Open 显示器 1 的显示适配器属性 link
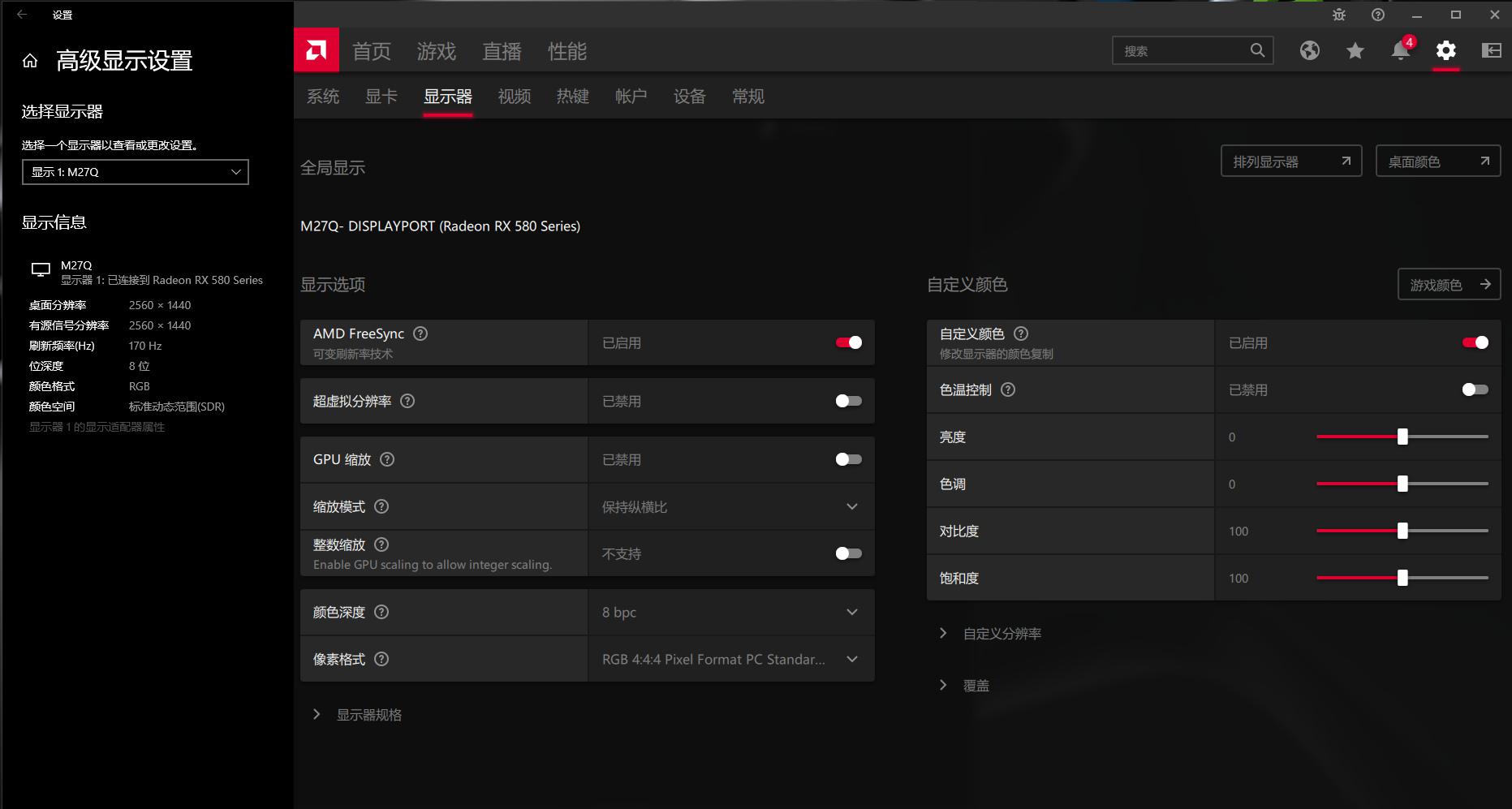The width and height of the screenshot is (1512, 809). click(x=97, y=427)
